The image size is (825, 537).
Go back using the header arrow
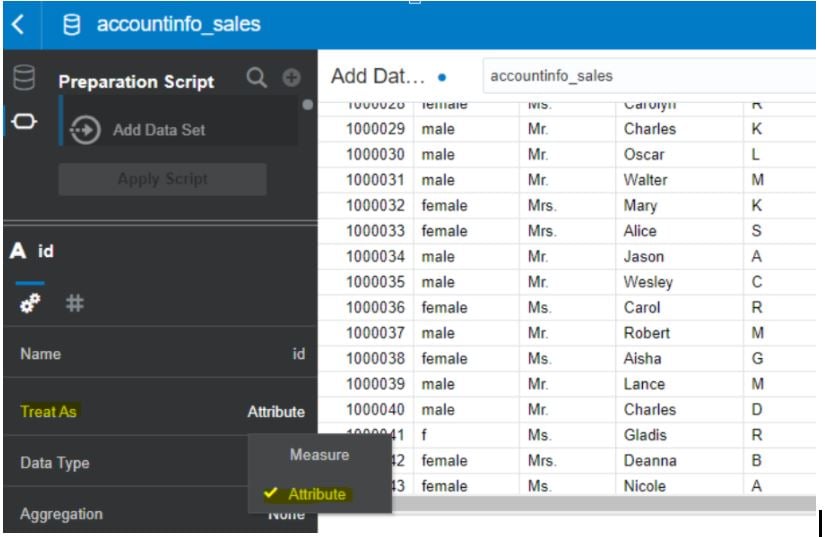[18, 24]
